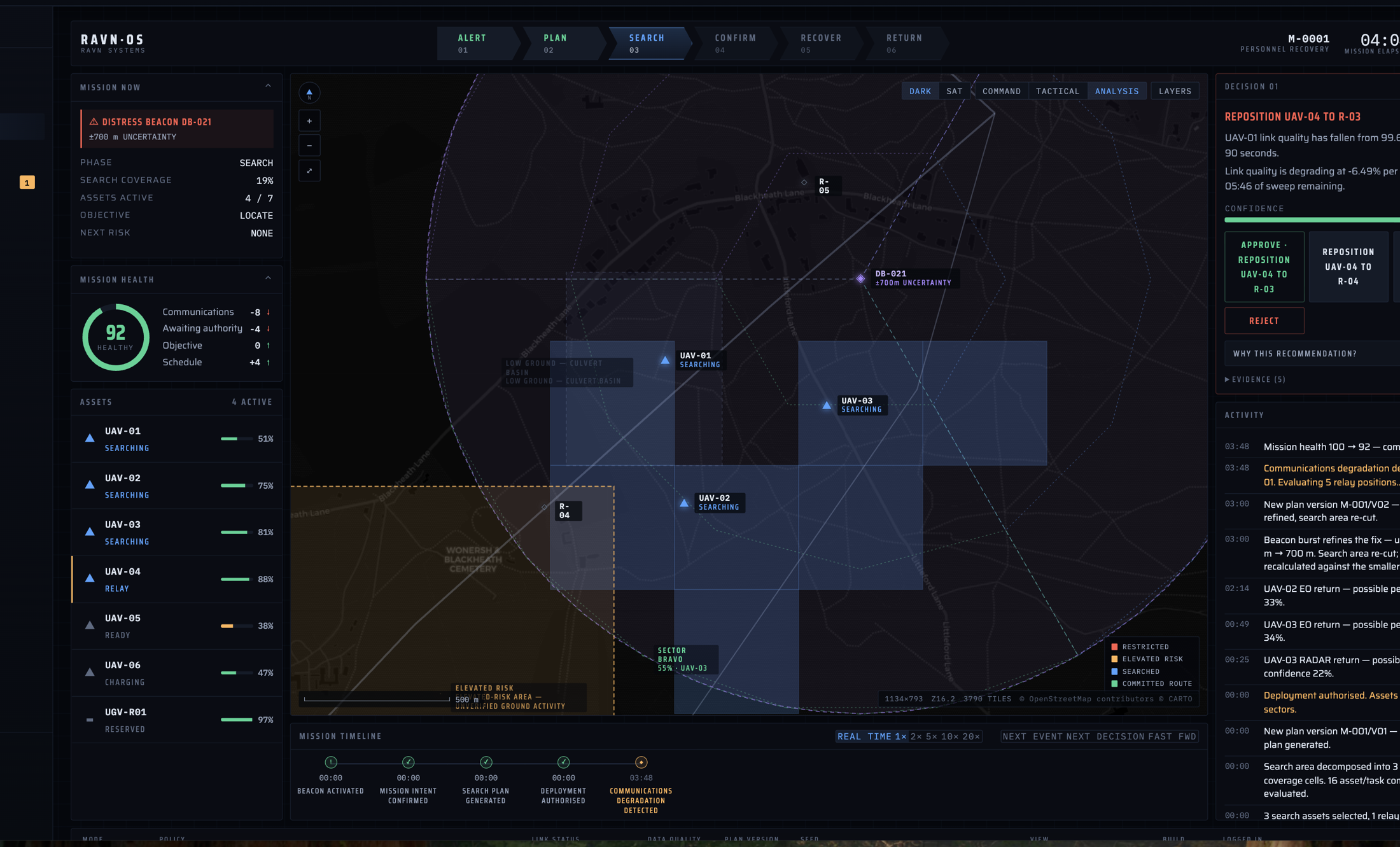Image resolution: width=1400 pixels, height=847 pixels.
Task: Click the Beacon Activated timeline marker
Action: click(331, 762)
